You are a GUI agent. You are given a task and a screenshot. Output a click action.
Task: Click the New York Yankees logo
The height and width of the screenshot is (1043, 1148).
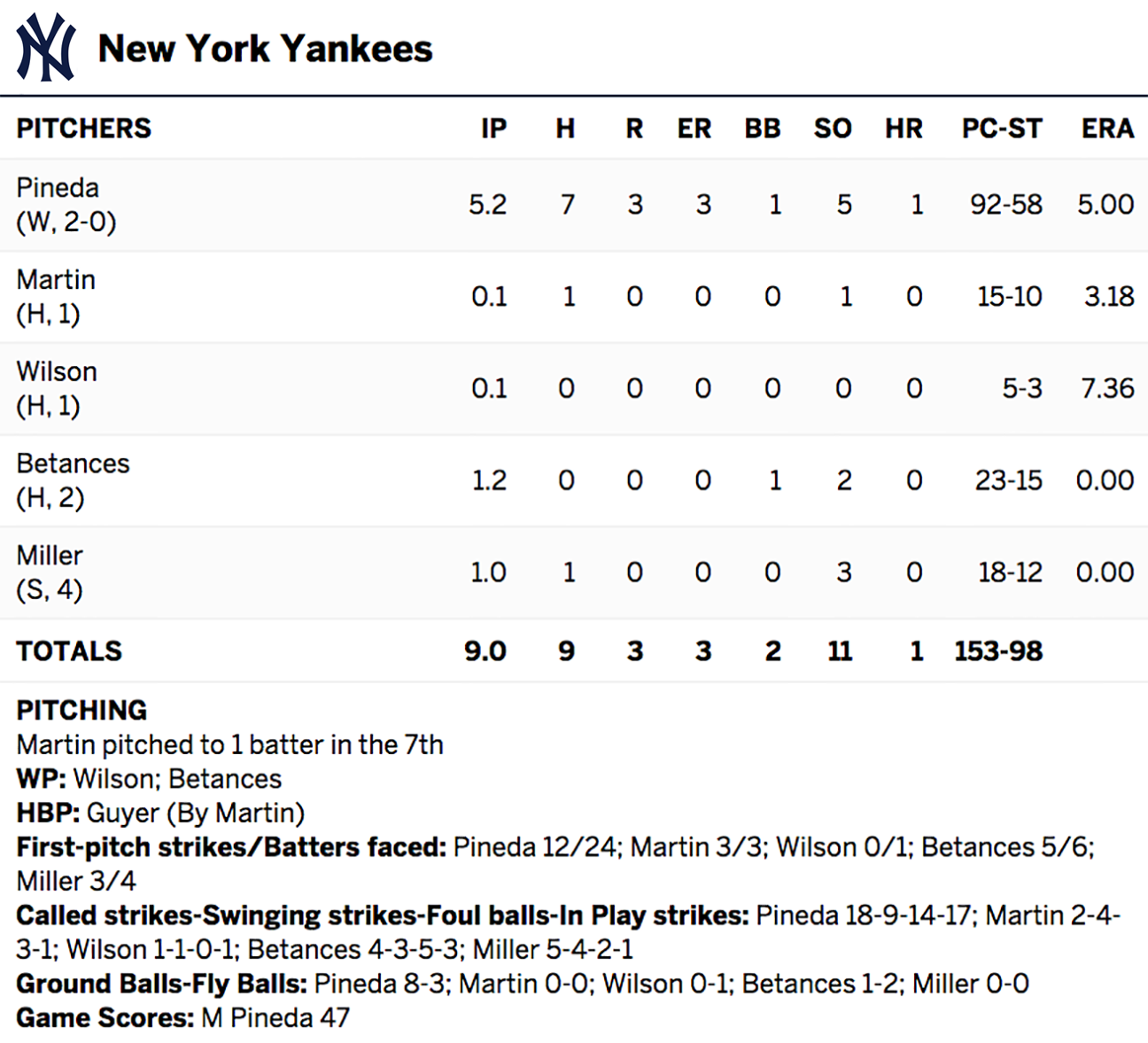46,48
